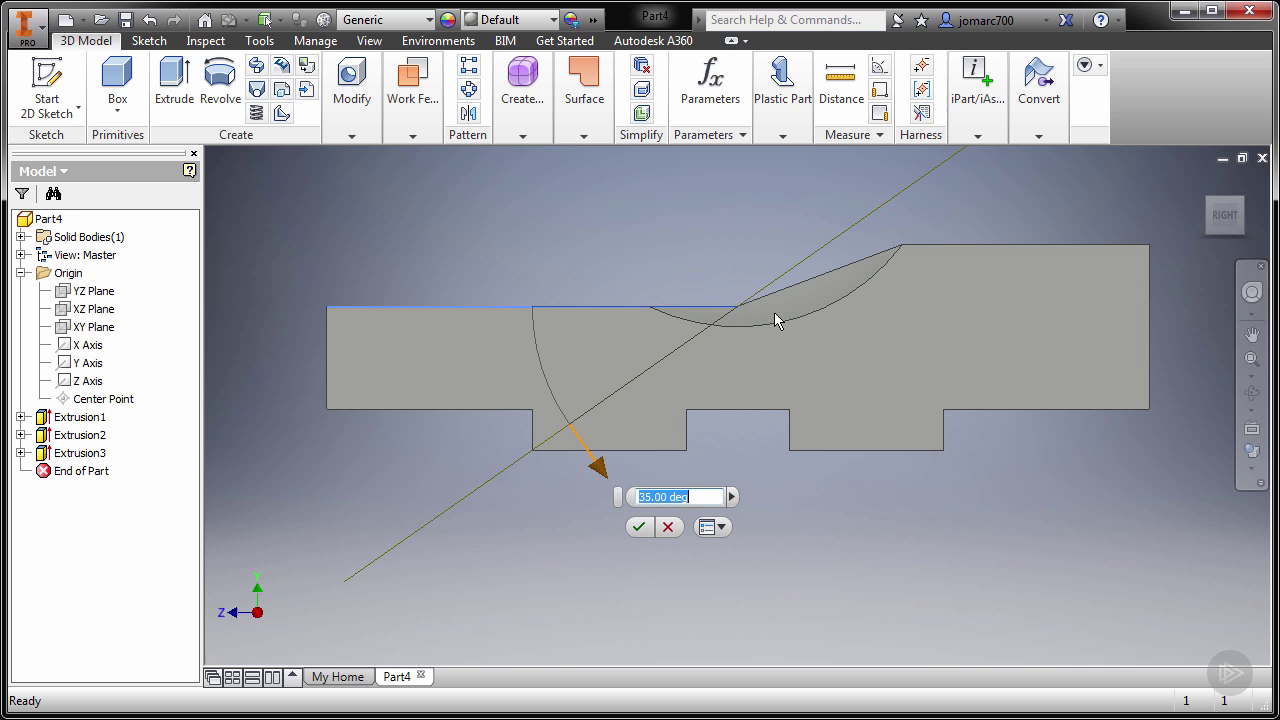Open the Manage ribbon tab

coord(315,41)
